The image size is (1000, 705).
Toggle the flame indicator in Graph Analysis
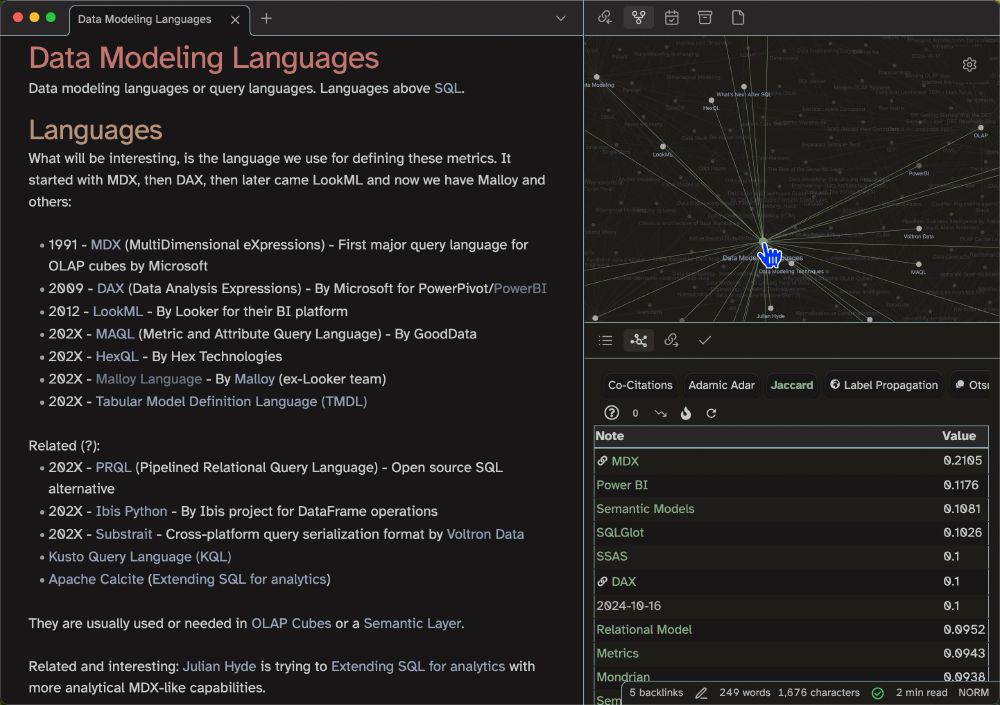[x=686, y=413]
